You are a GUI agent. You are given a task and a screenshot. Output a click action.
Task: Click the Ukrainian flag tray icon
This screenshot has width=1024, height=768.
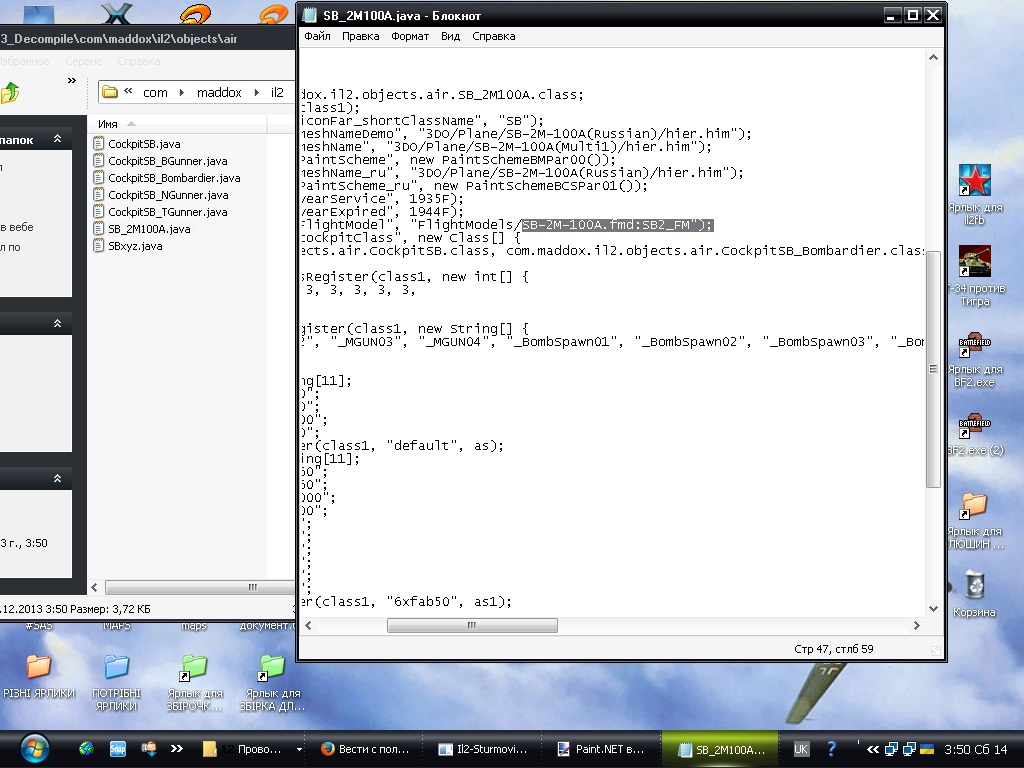click(x=926, y=749)
